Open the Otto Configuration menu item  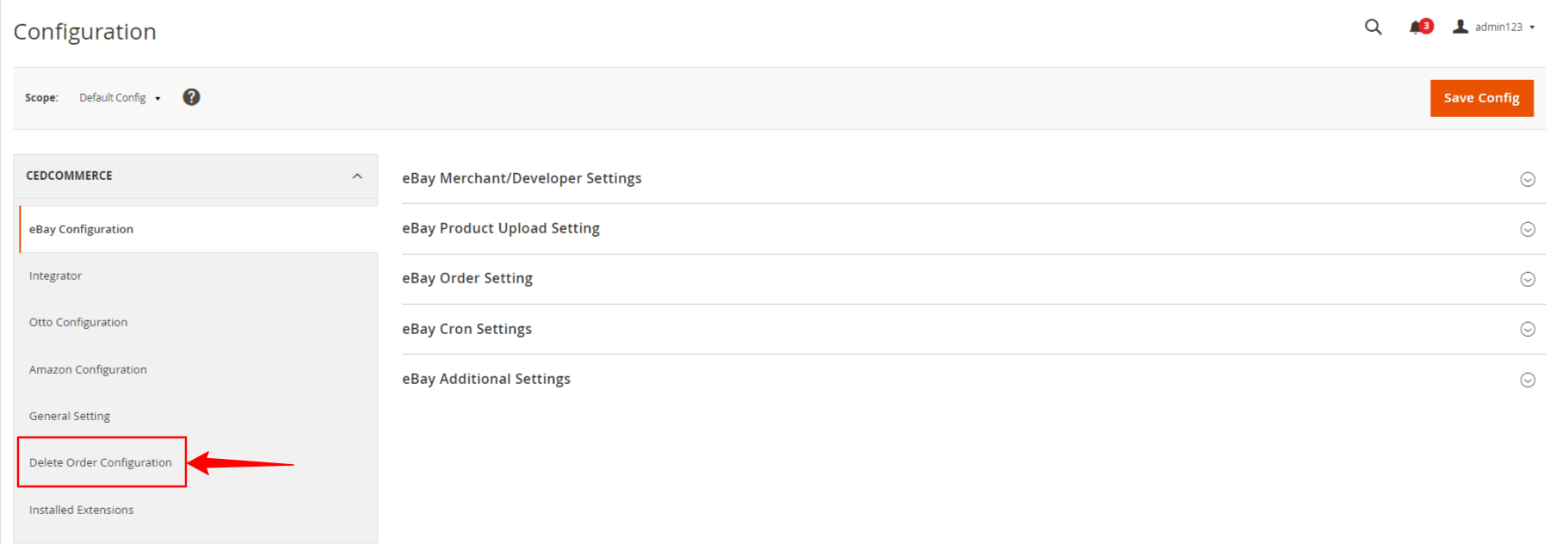click(78, 322)
